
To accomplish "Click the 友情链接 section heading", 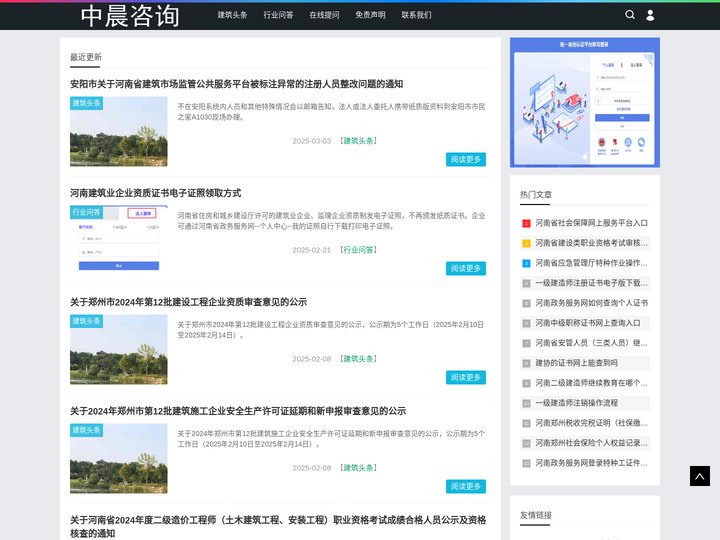I will 536,515.
